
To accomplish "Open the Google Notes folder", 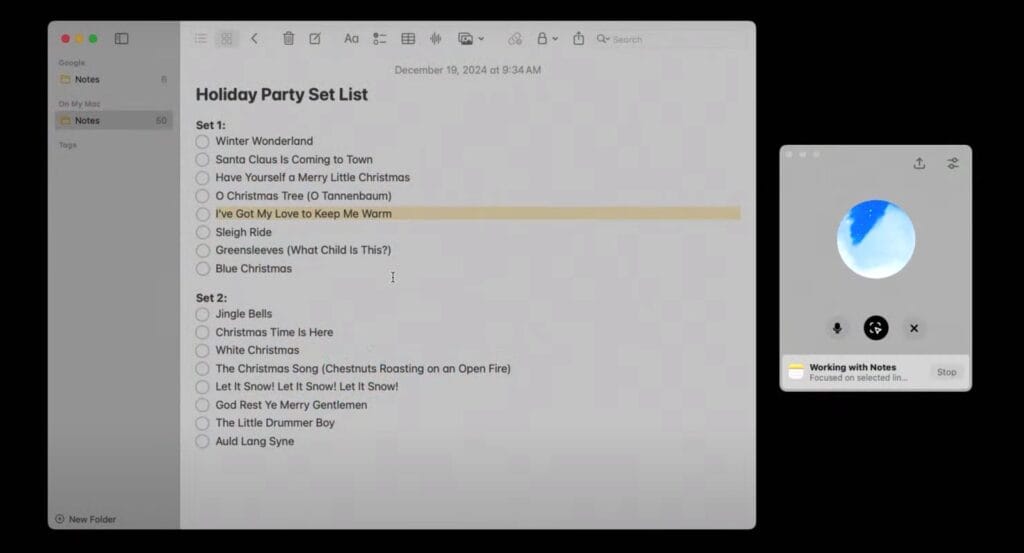I will pos(88,79).
